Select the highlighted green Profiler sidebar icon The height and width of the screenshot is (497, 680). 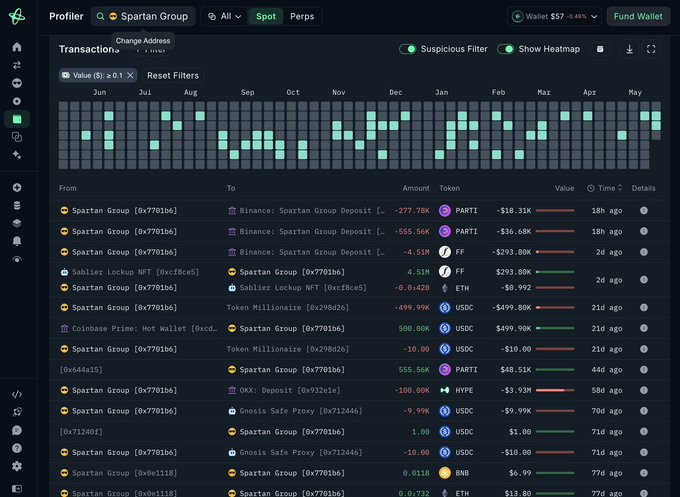(x=17, y=119)
